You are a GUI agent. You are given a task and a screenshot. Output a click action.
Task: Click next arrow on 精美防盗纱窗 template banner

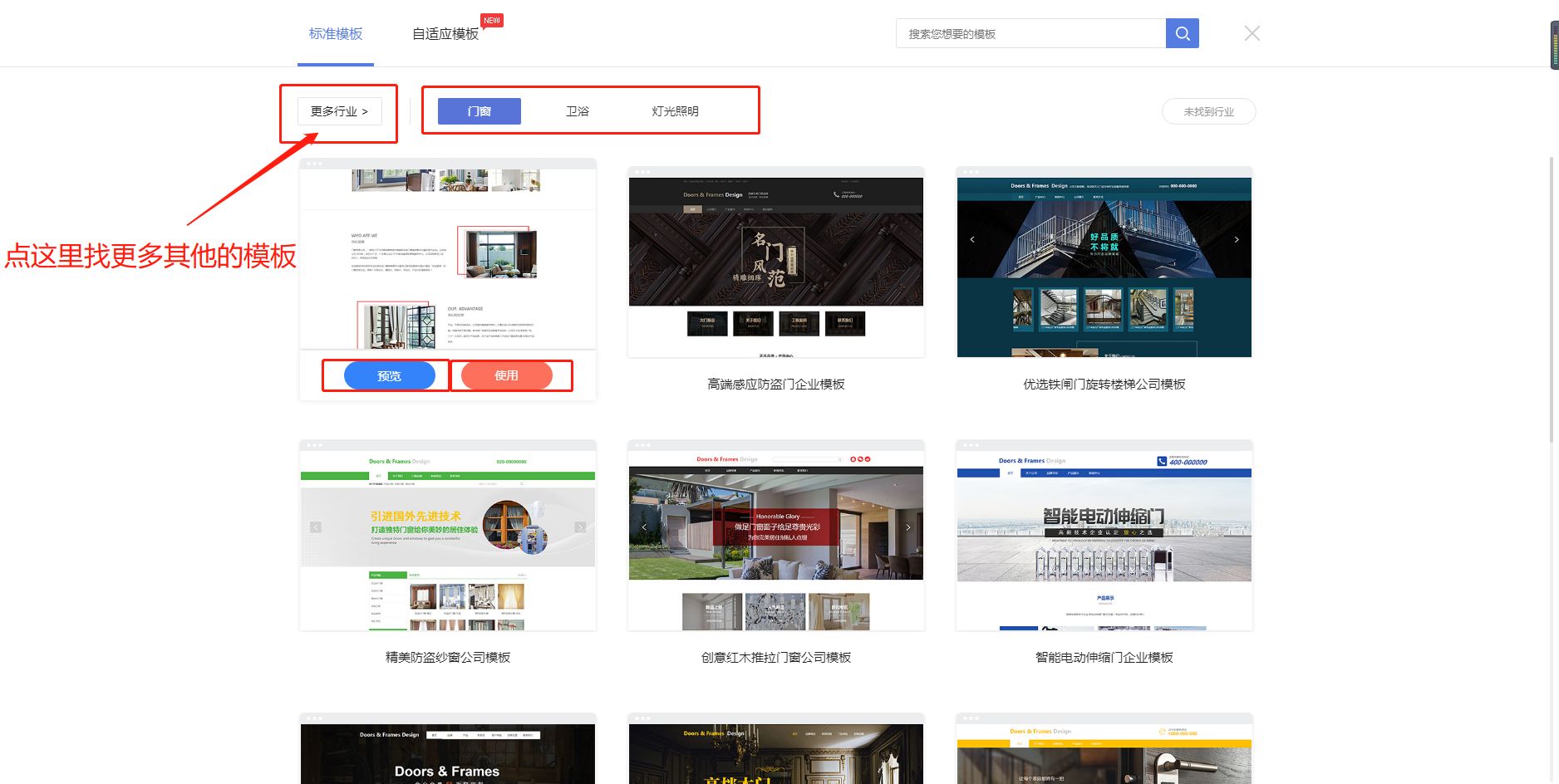(580, 527)
